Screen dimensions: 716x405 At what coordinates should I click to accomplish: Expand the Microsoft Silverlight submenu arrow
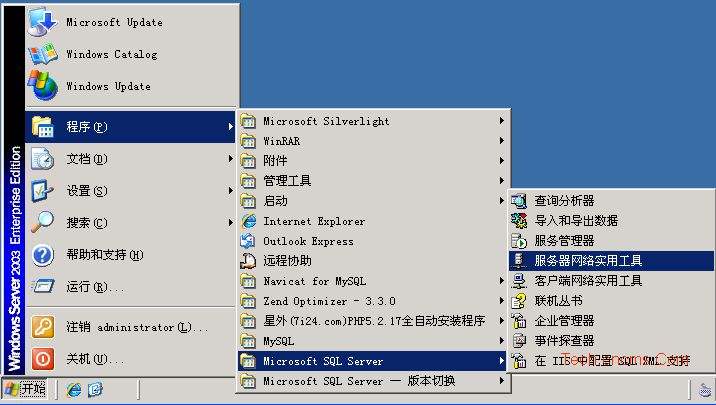(x=501, y=121)
